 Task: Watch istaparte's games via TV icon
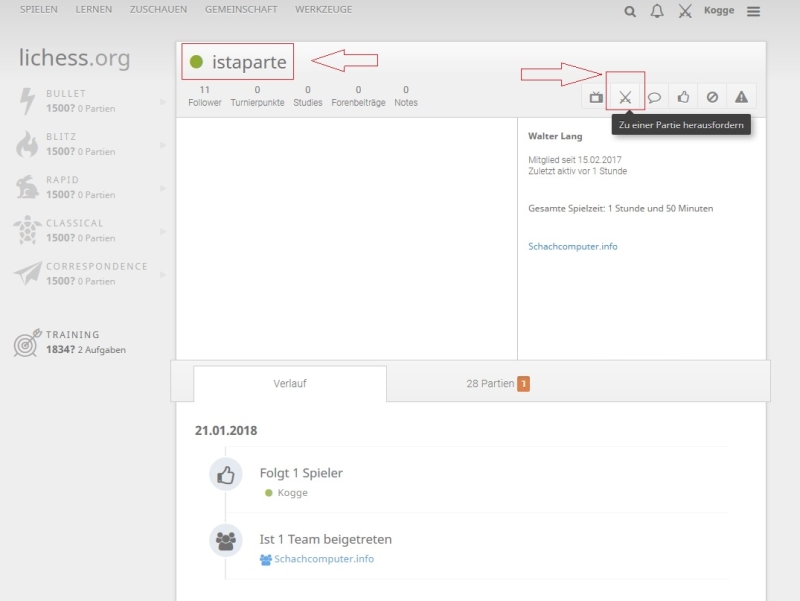pyautogui.click(x=596, y=97)
